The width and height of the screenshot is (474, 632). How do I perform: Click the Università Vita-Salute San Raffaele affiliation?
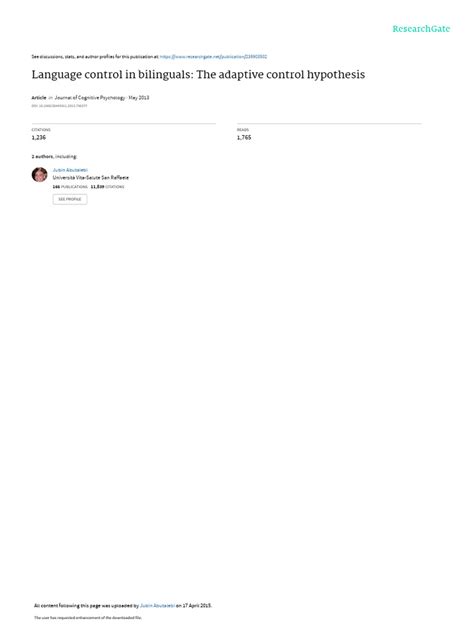pyautogui.click(x=91, y=178)
